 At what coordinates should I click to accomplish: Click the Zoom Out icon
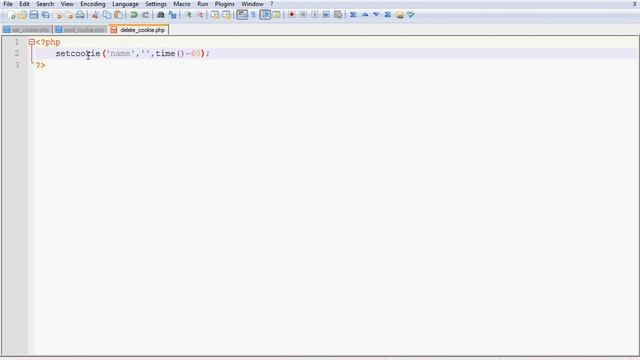pos(200,15)
